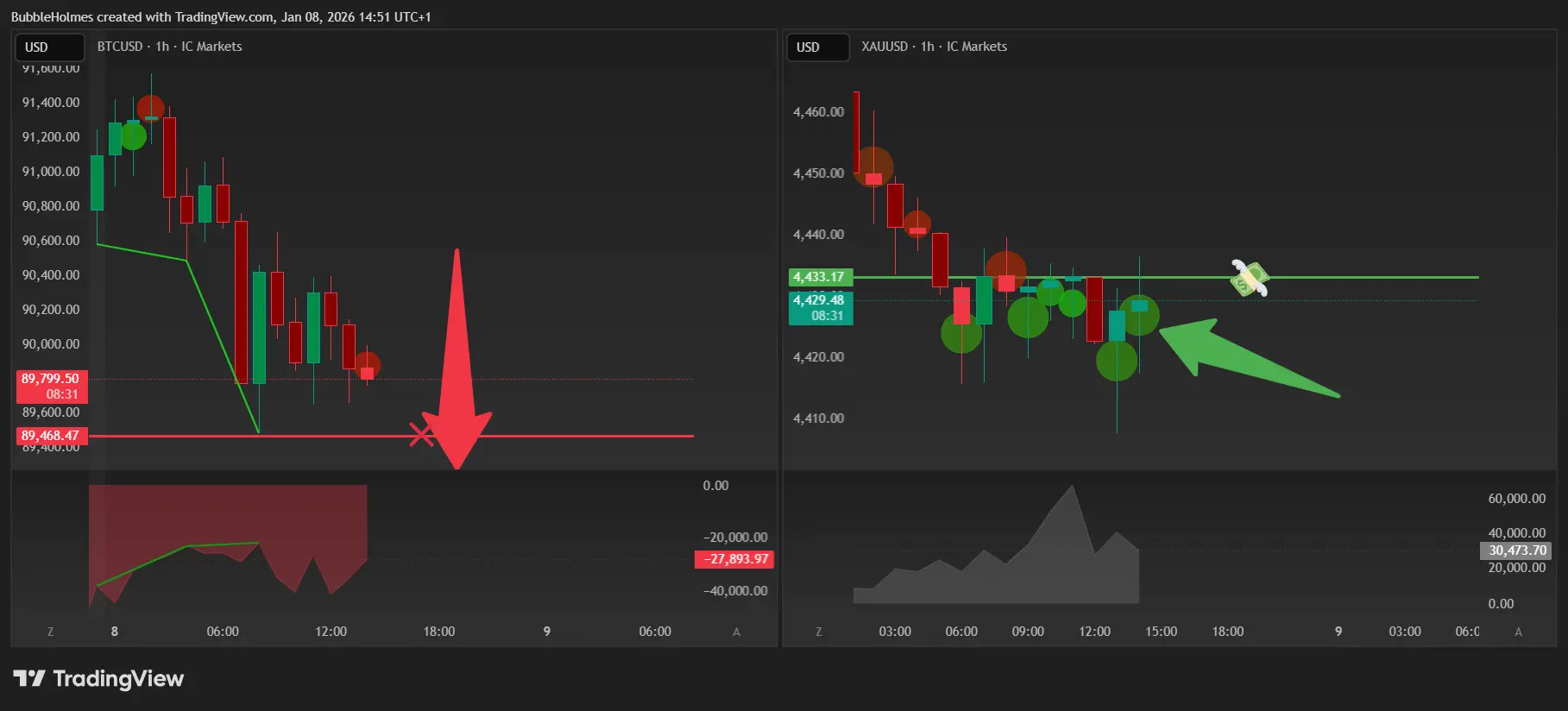Click the 40,000.00 indicator scale label
Viewport: 1568px width, 711px height.
click(x=1517, y=533)
